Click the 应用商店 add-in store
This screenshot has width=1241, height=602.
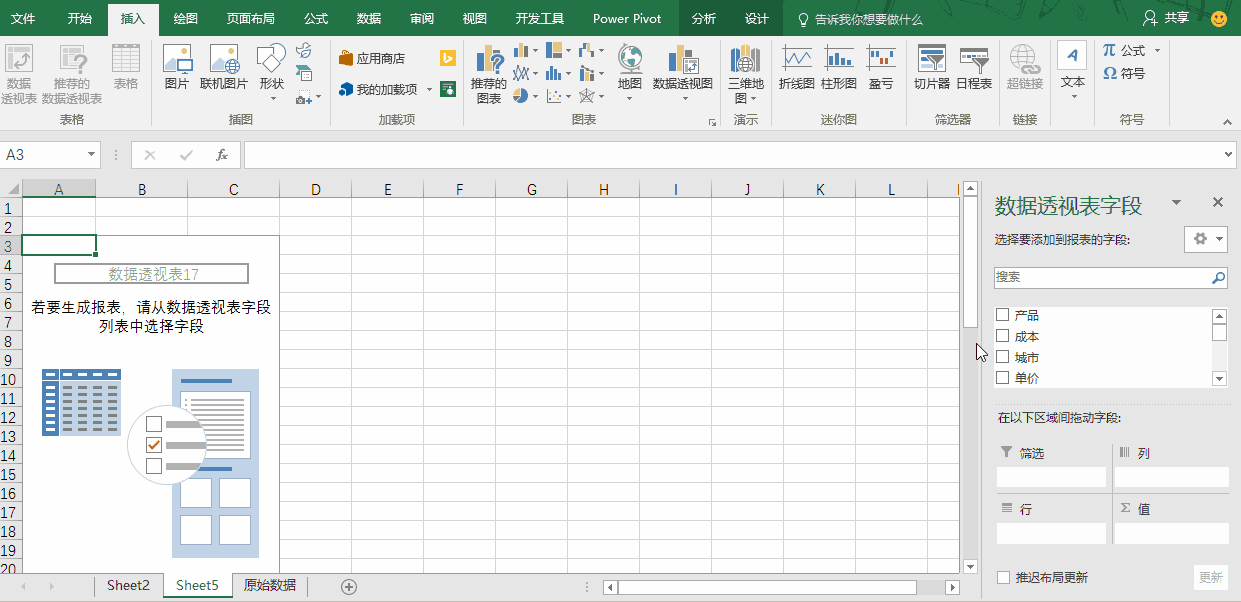tap(372, 58)
